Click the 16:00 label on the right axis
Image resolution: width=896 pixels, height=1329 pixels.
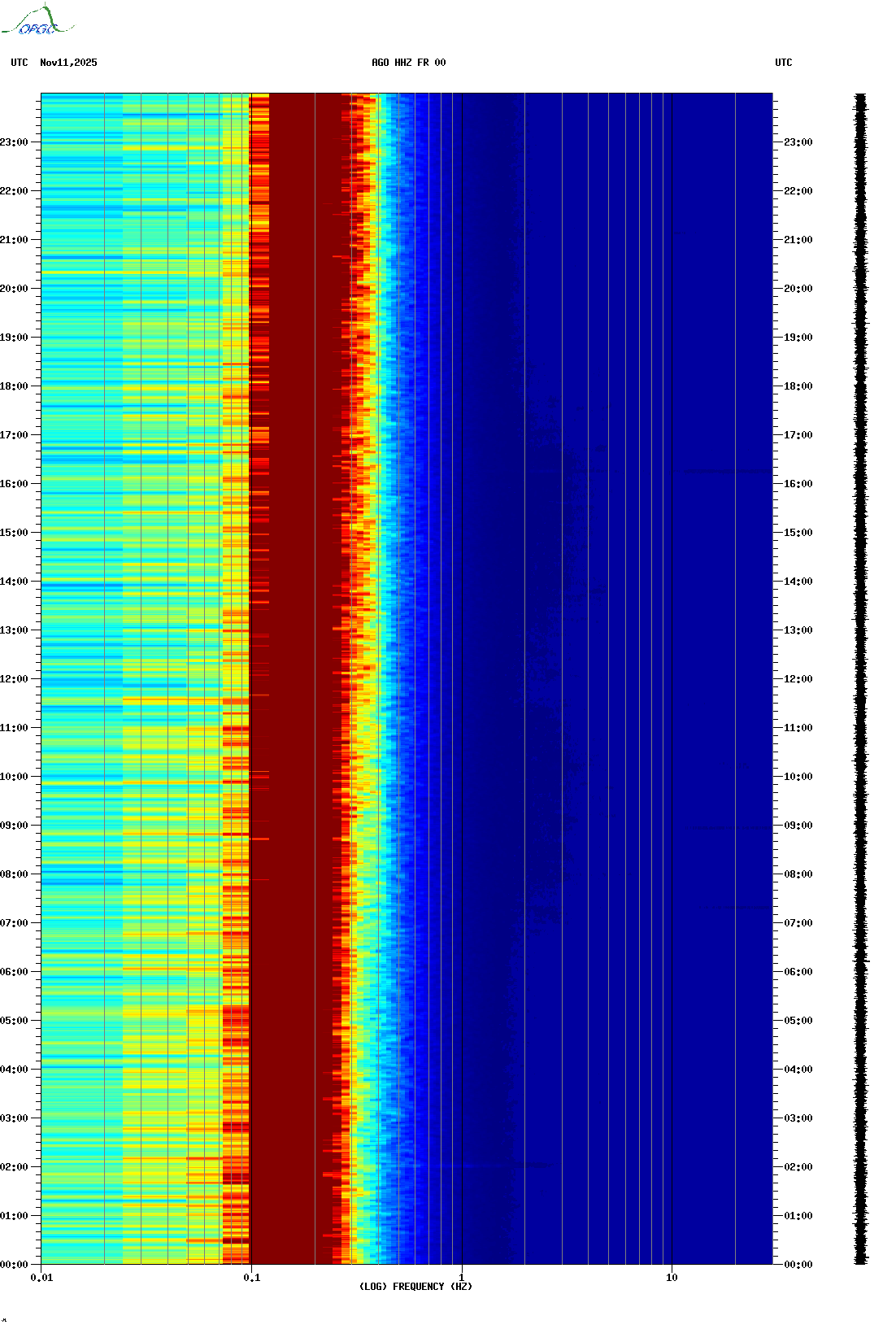[x=798, y=484]
